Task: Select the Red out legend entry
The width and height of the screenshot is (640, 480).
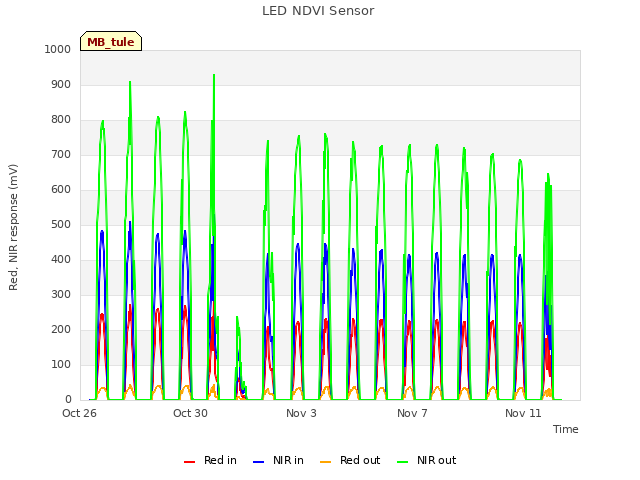Action: point(350,460)
